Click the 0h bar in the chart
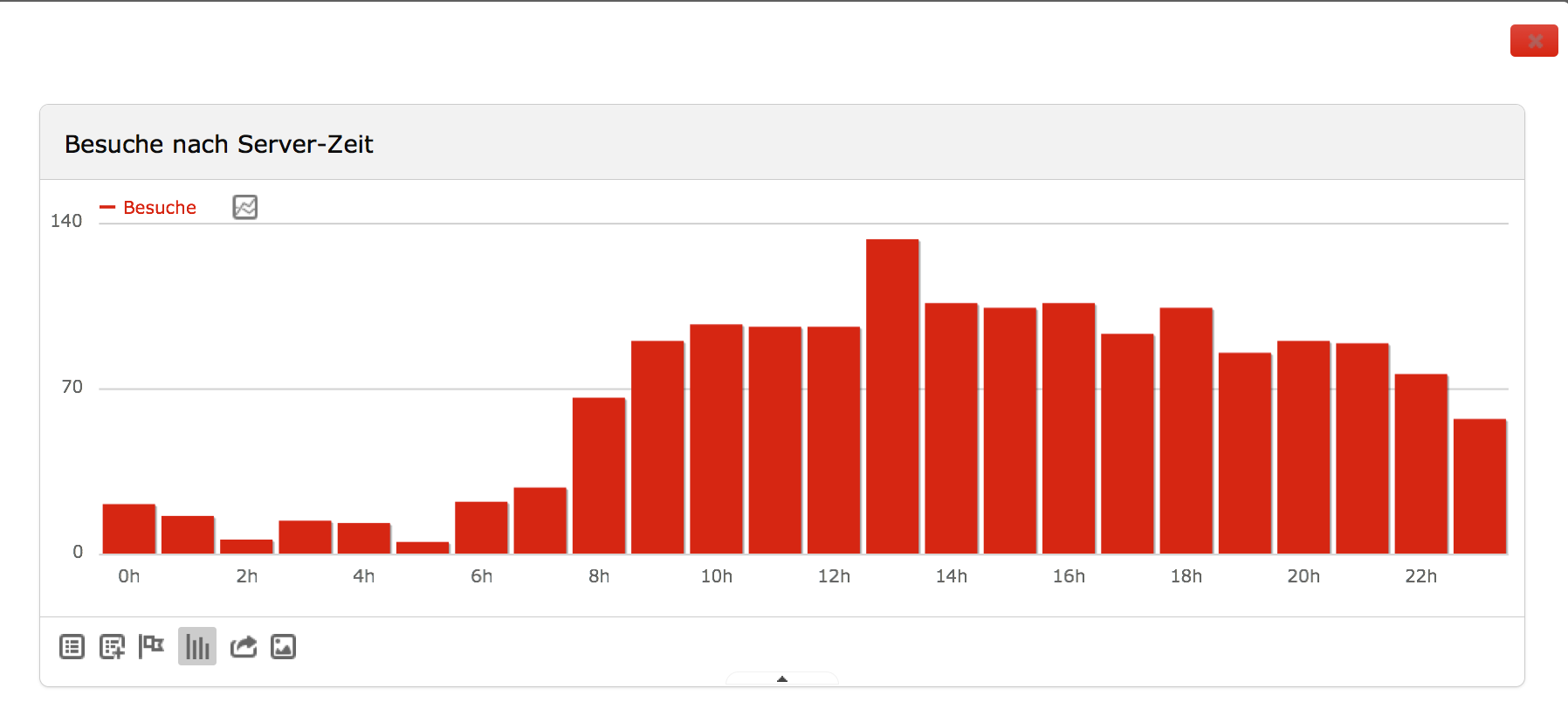The image size is (1568, 716). 129,529
